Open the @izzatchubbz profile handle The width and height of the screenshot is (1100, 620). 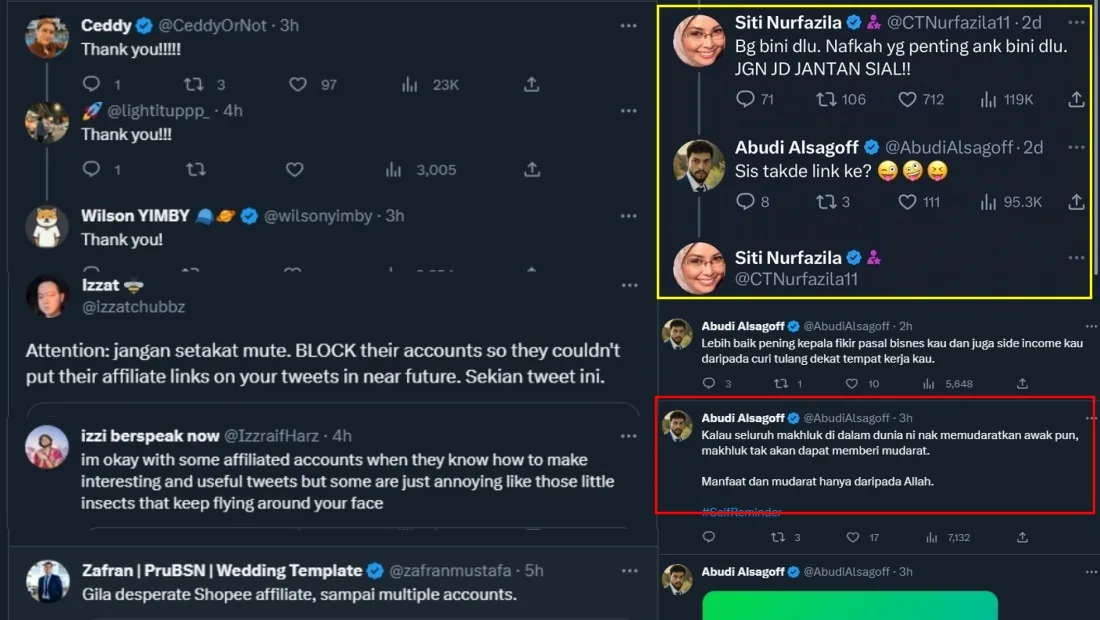[133, 307]
